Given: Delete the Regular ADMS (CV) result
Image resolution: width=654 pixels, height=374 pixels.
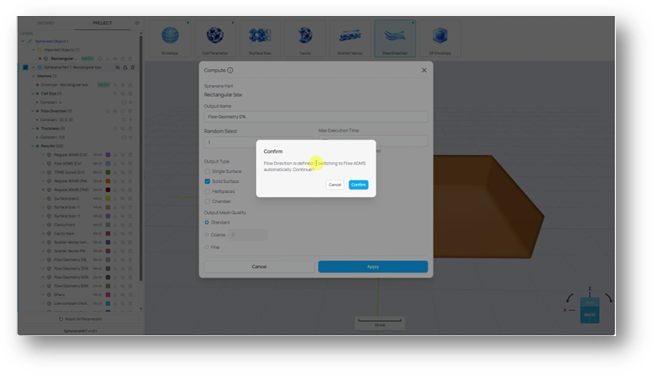Looking at the screenshot, I should pyautogui.click(x=130, y=155).
